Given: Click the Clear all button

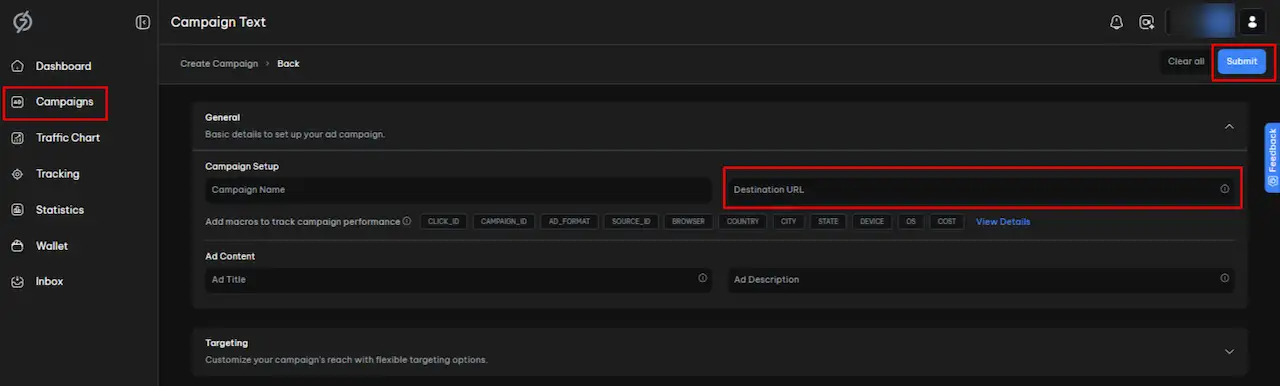Looking at the screenshot, I should tap(1186, 62).
